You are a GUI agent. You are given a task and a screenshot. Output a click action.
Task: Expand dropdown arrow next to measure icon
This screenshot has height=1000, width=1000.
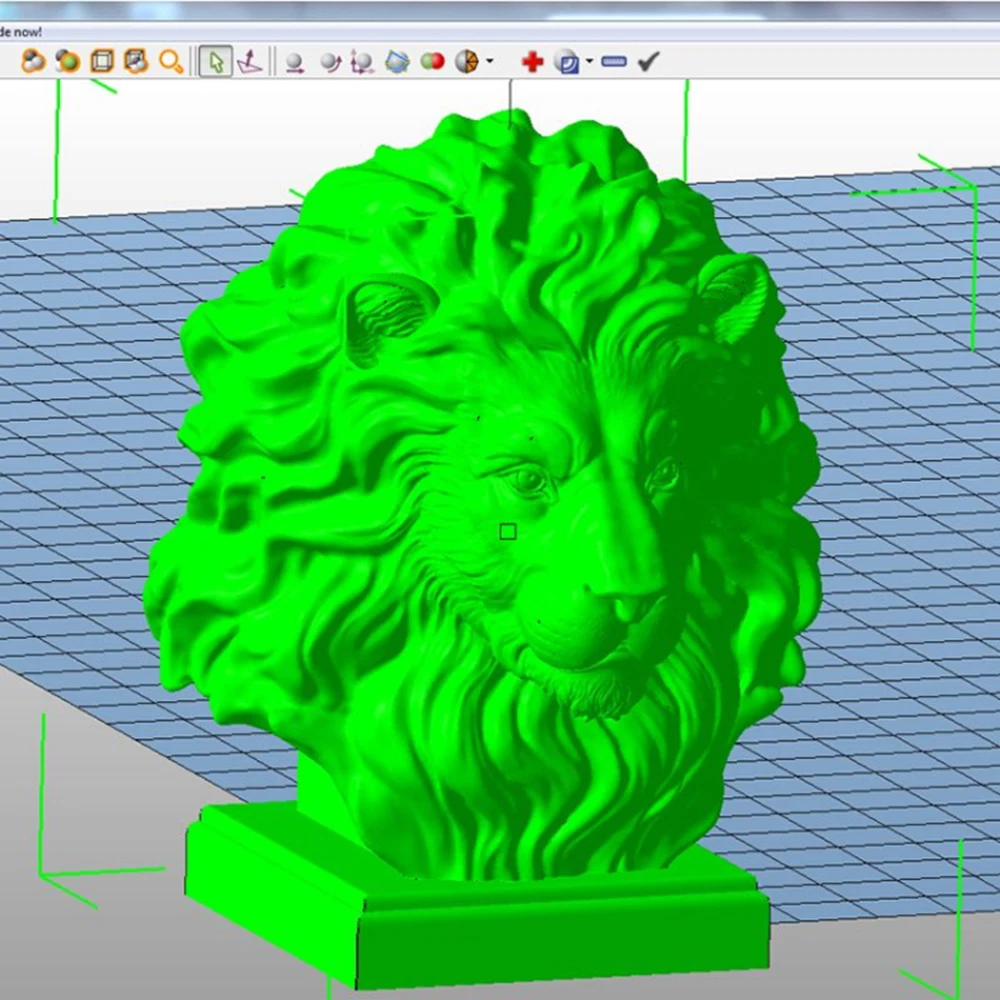tap(589, 61)
